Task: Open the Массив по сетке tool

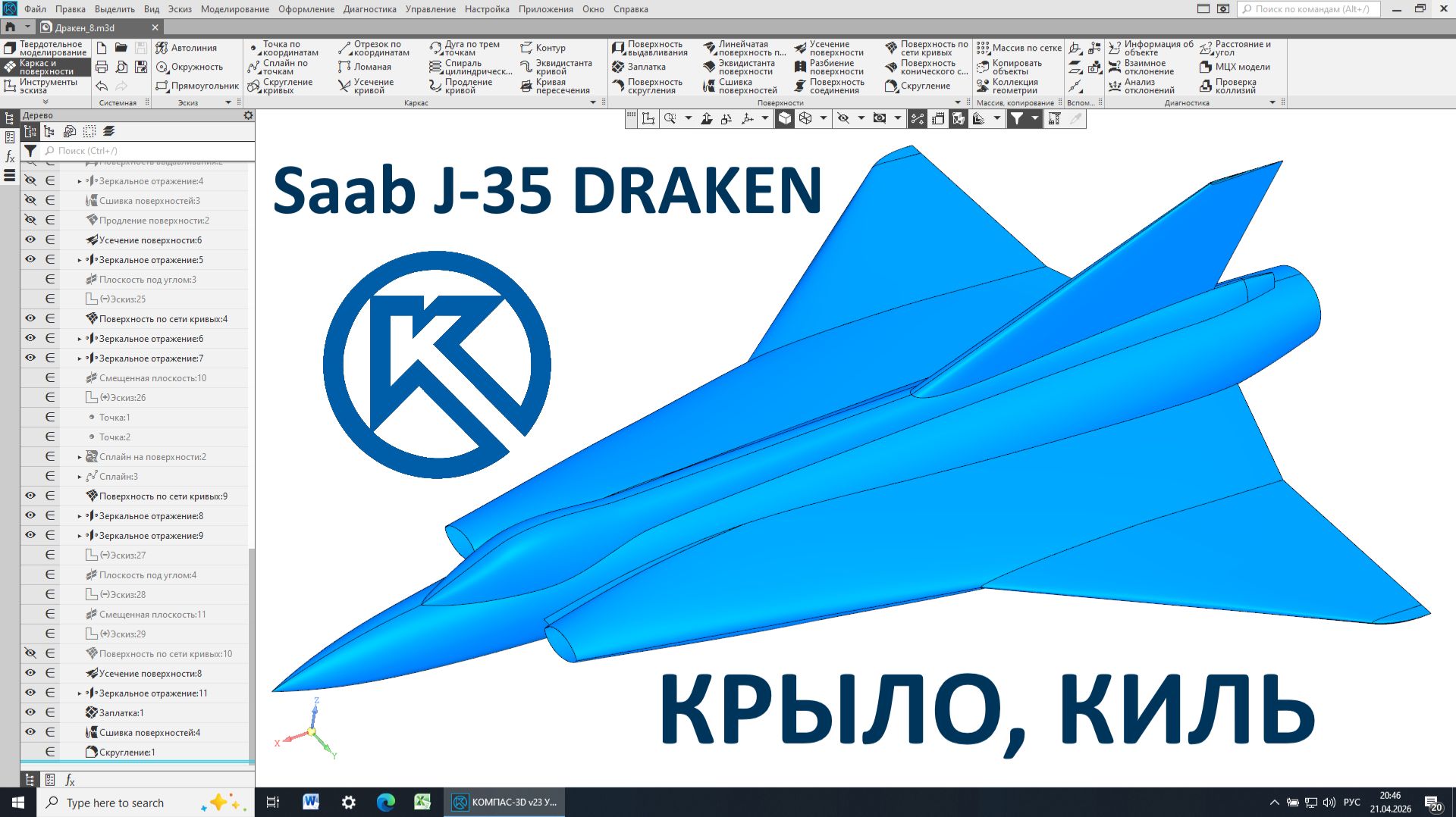Action: pyautogui.click(x=1020, y=47)
